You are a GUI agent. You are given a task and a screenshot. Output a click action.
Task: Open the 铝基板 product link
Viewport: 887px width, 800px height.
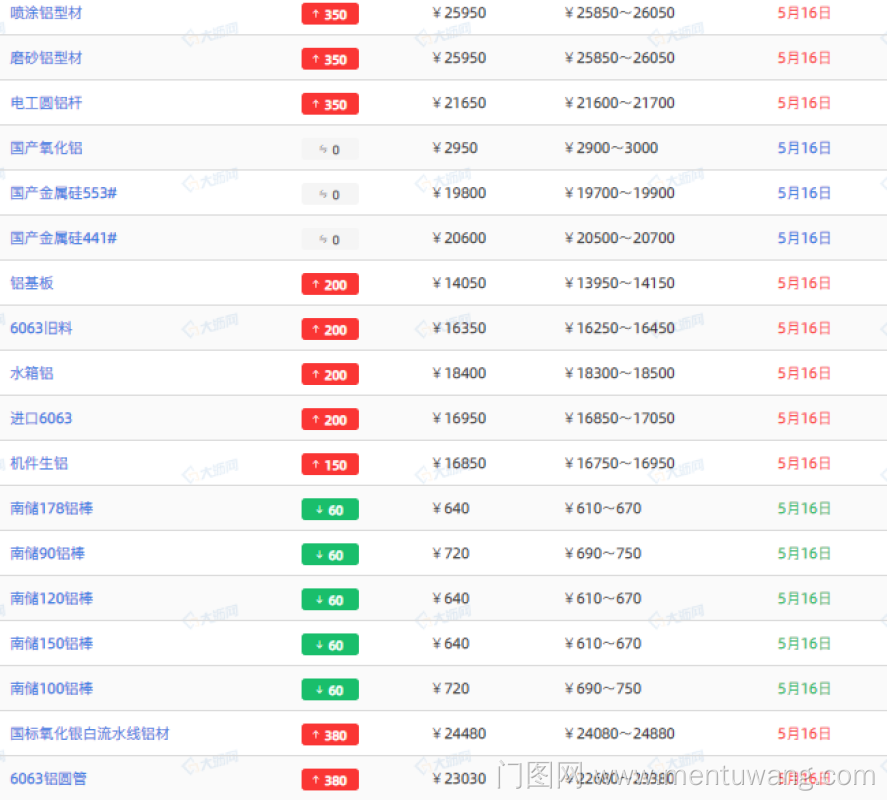[x=32, y=283]
